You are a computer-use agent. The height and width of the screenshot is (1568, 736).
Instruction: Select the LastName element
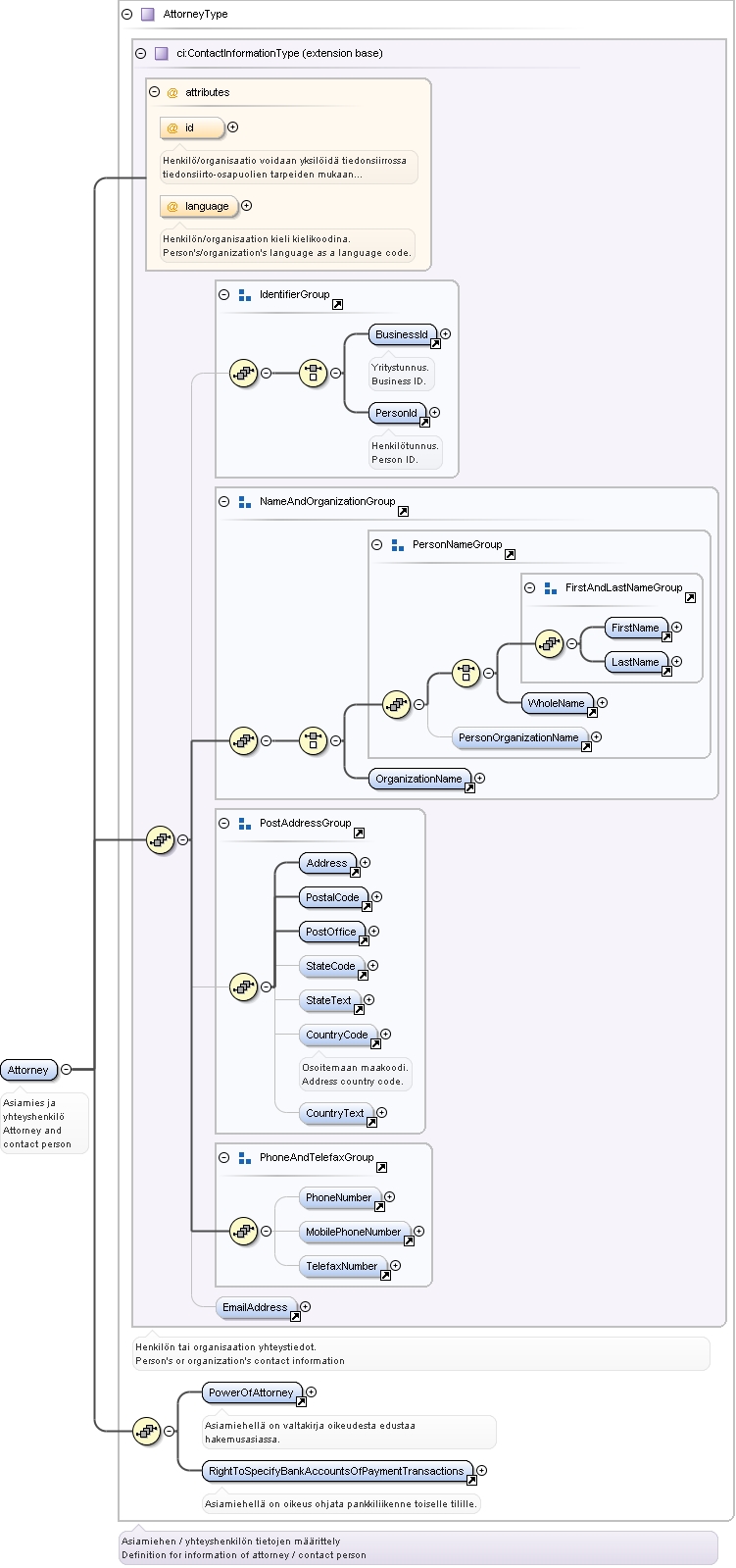tap(636, 662)
